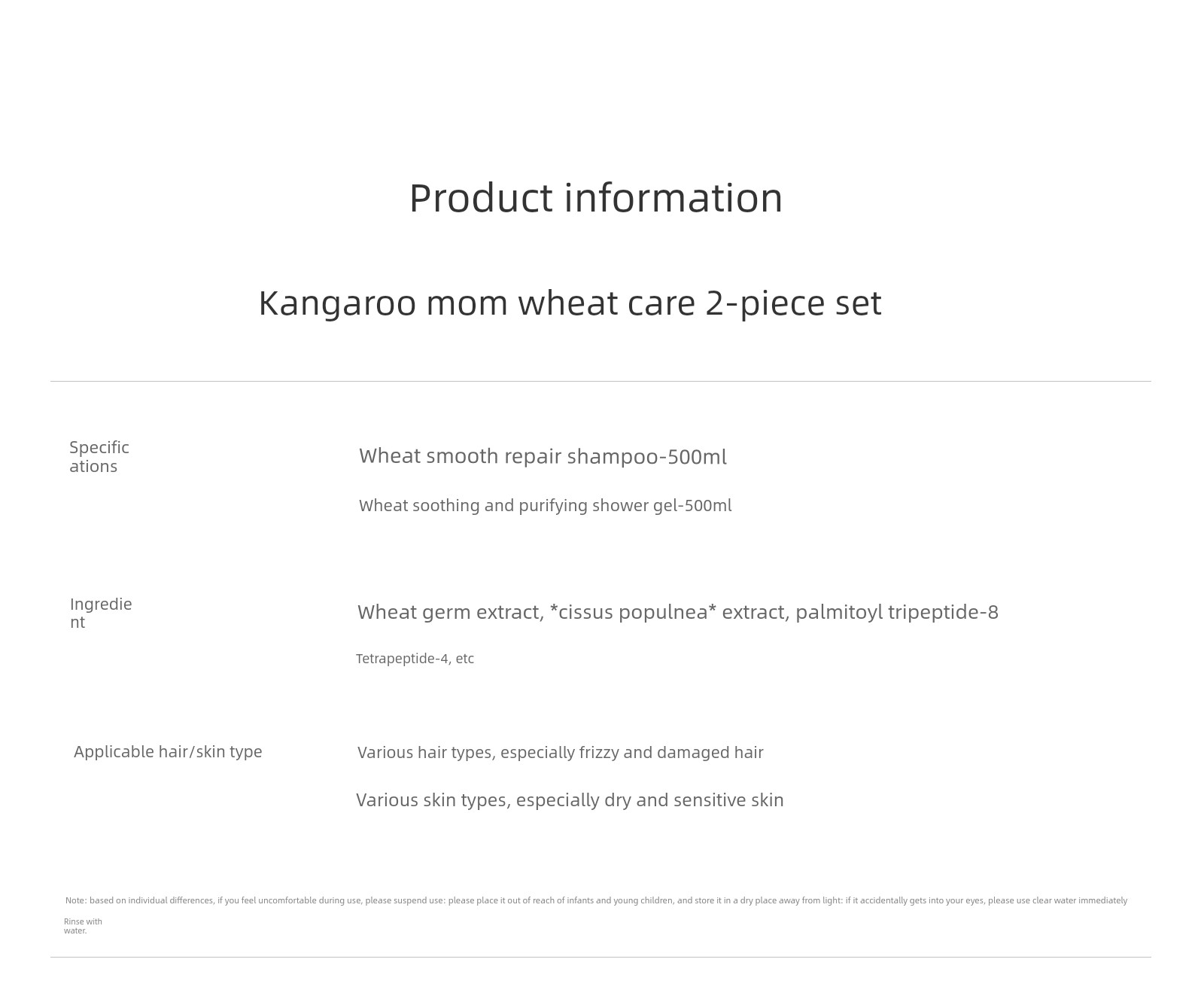Click the Product information heading
Viewport: 1204px width, 1008px height.
click(x=596, y=199)
